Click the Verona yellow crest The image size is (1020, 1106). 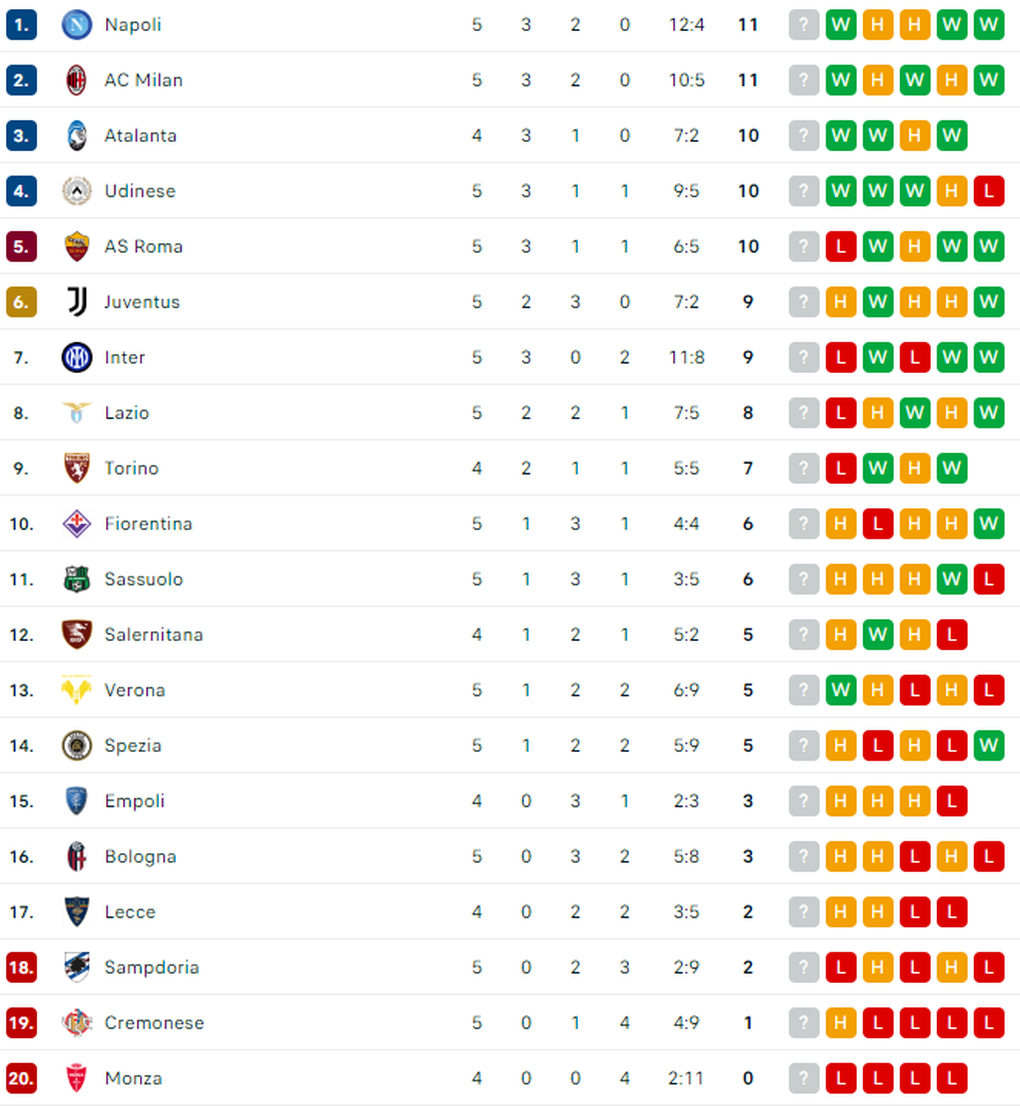pyautogui.click(x=76, y=690)
